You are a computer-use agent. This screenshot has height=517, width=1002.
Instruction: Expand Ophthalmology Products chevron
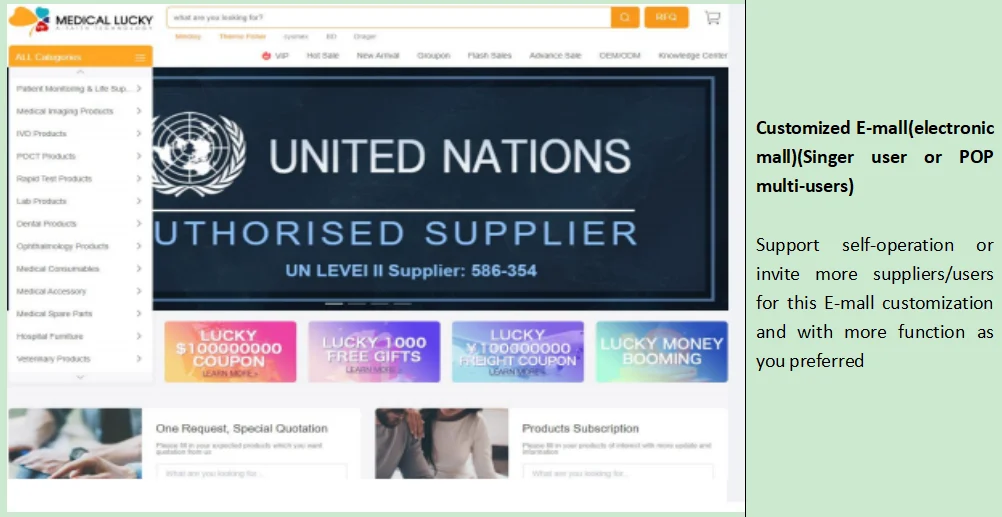[x=139, y=246]
